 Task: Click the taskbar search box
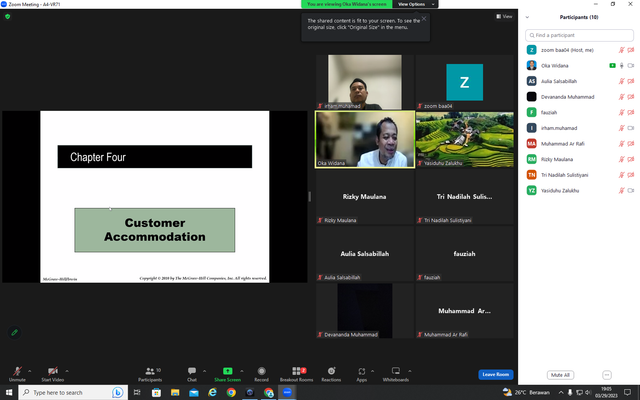point(73,392)
